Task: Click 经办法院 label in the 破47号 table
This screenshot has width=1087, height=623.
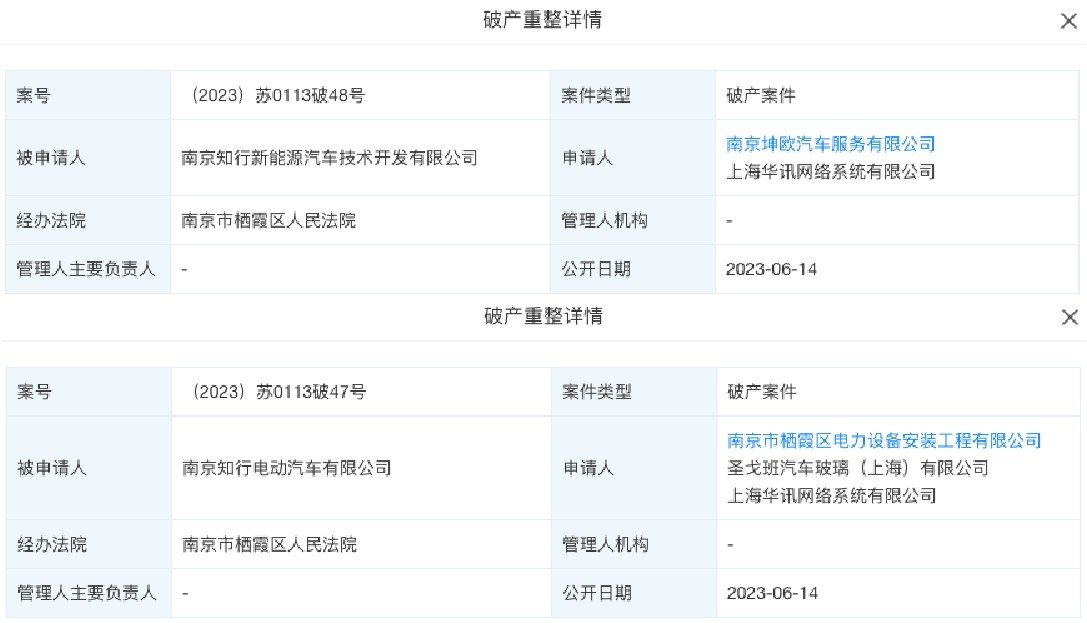Action: coord(52,545)
